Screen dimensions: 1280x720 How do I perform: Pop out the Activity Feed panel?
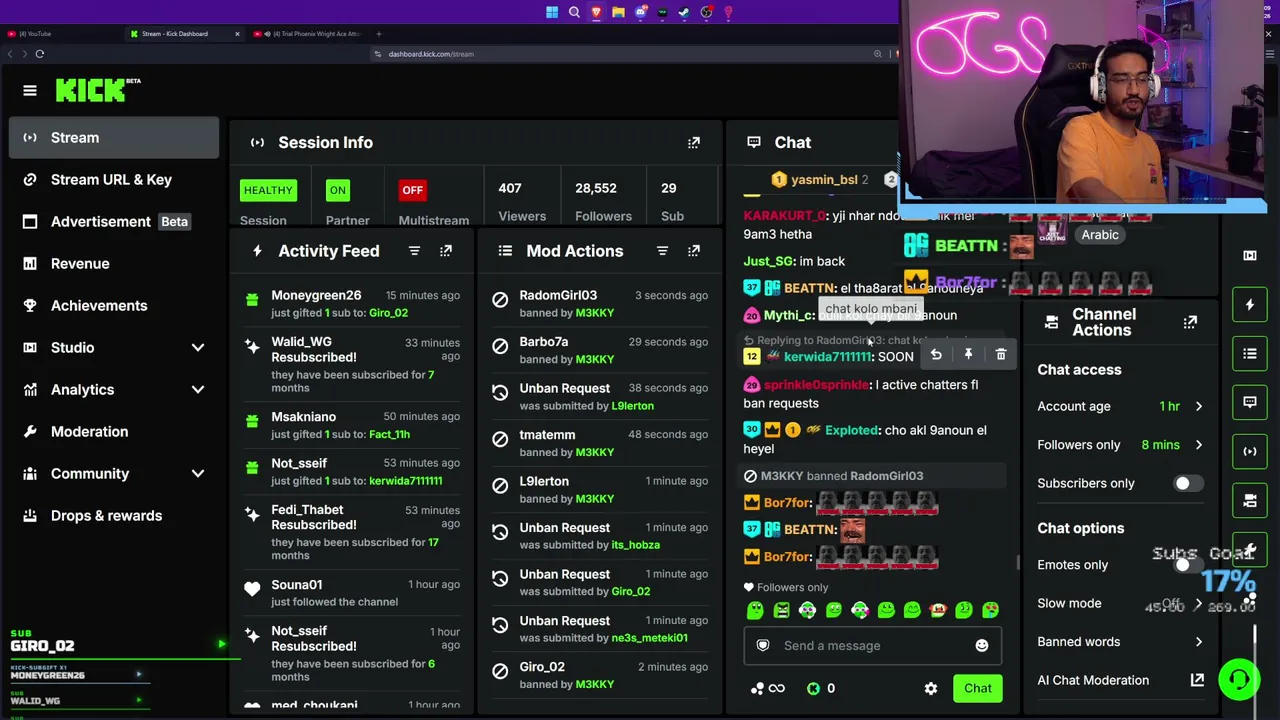(x=446, y=251)
